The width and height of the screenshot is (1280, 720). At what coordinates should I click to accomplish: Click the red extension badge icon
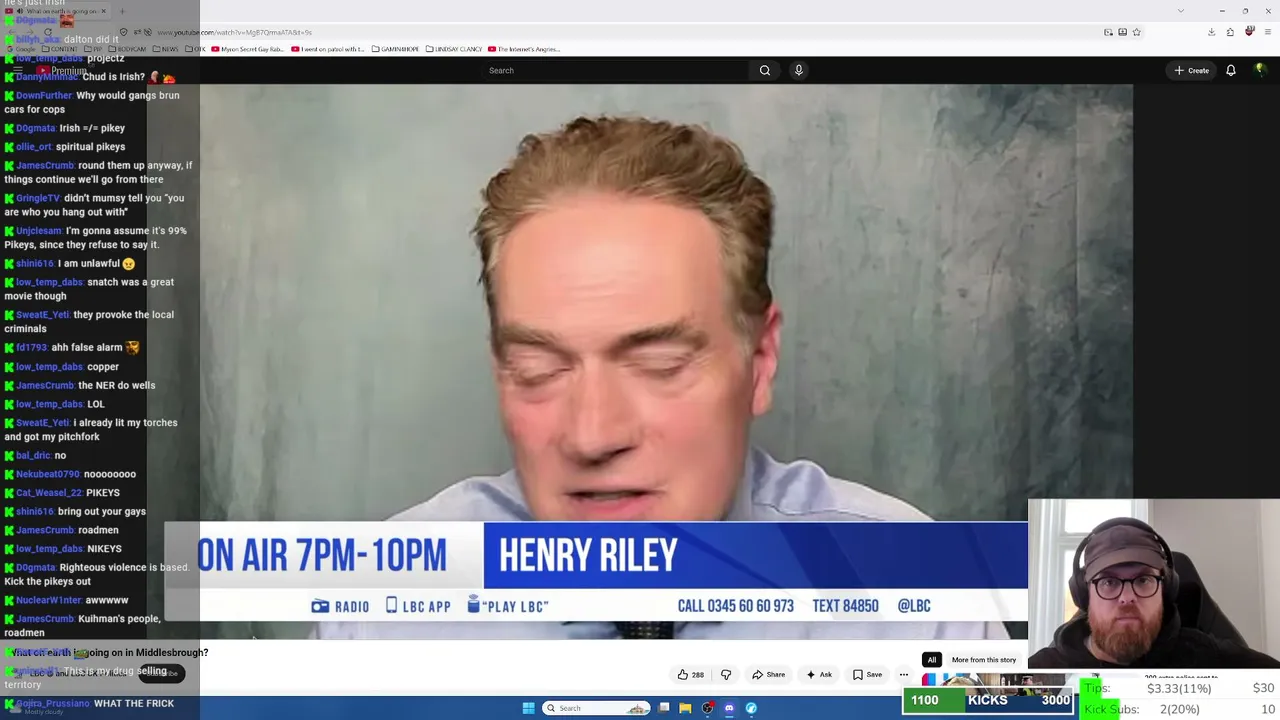point(1250,32)
